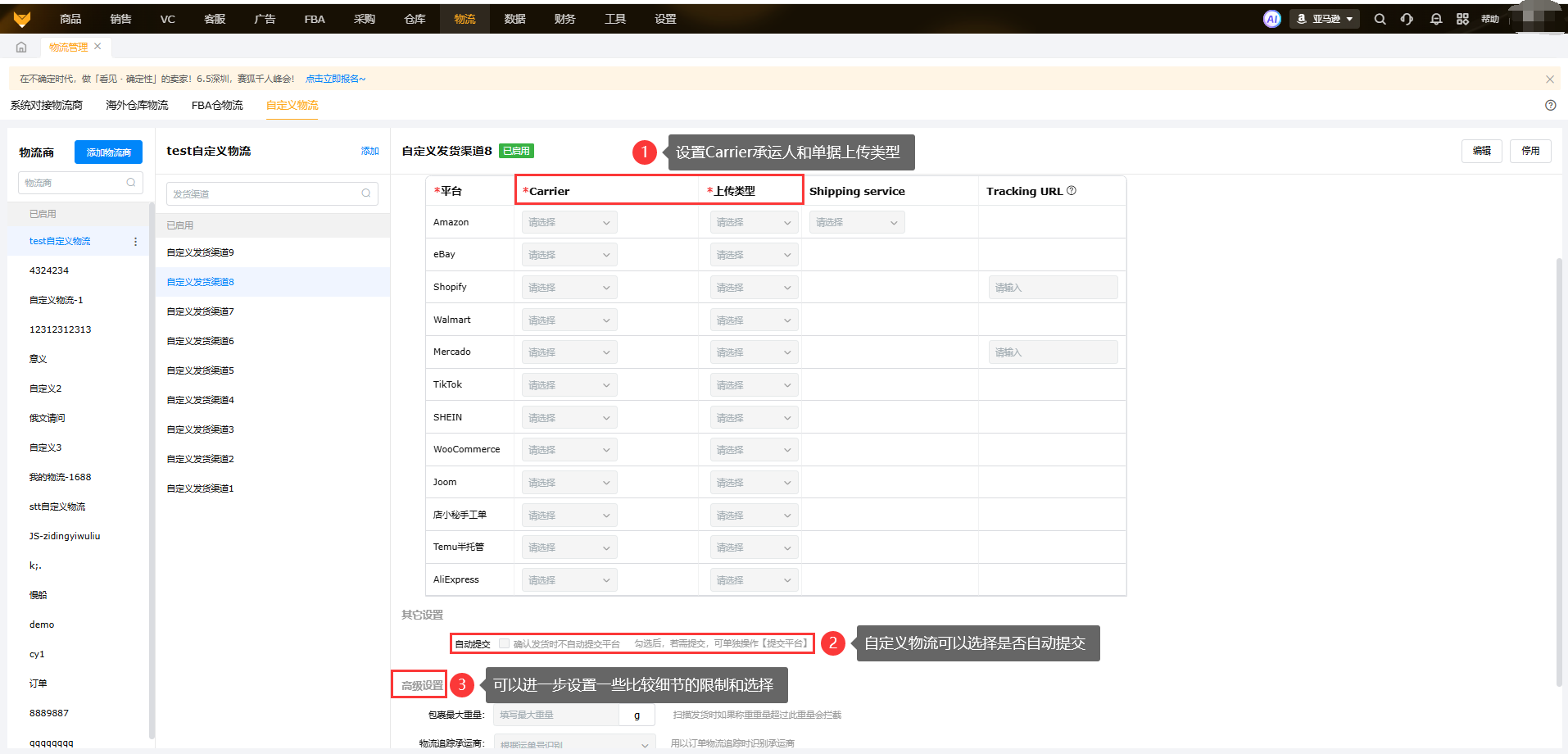Open SHEIN 上传类型 dropdown
Screen dimensions: 1568x754
click(x=754, y=418)
